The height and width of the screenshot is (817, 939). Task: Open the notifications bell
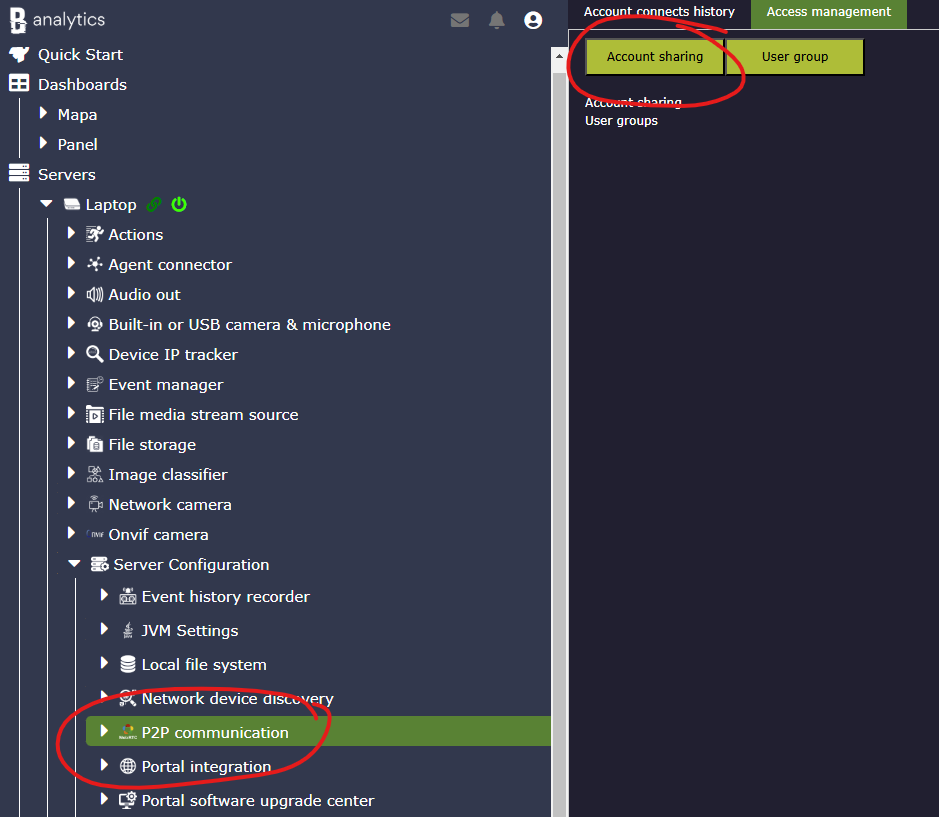(497, 20)
